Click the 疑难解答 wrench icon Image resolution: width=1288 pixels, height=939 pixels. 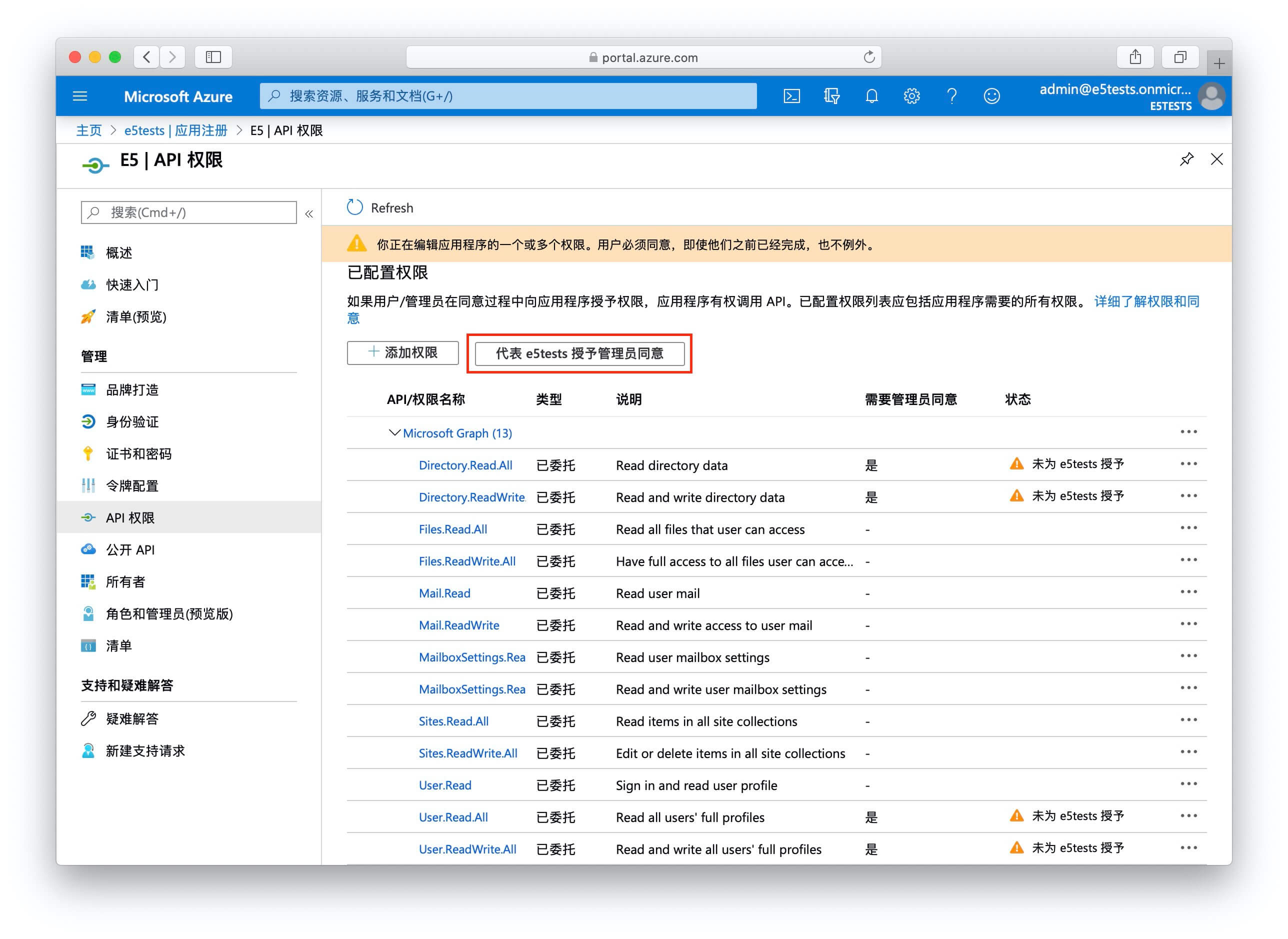(x=88, y=718)
